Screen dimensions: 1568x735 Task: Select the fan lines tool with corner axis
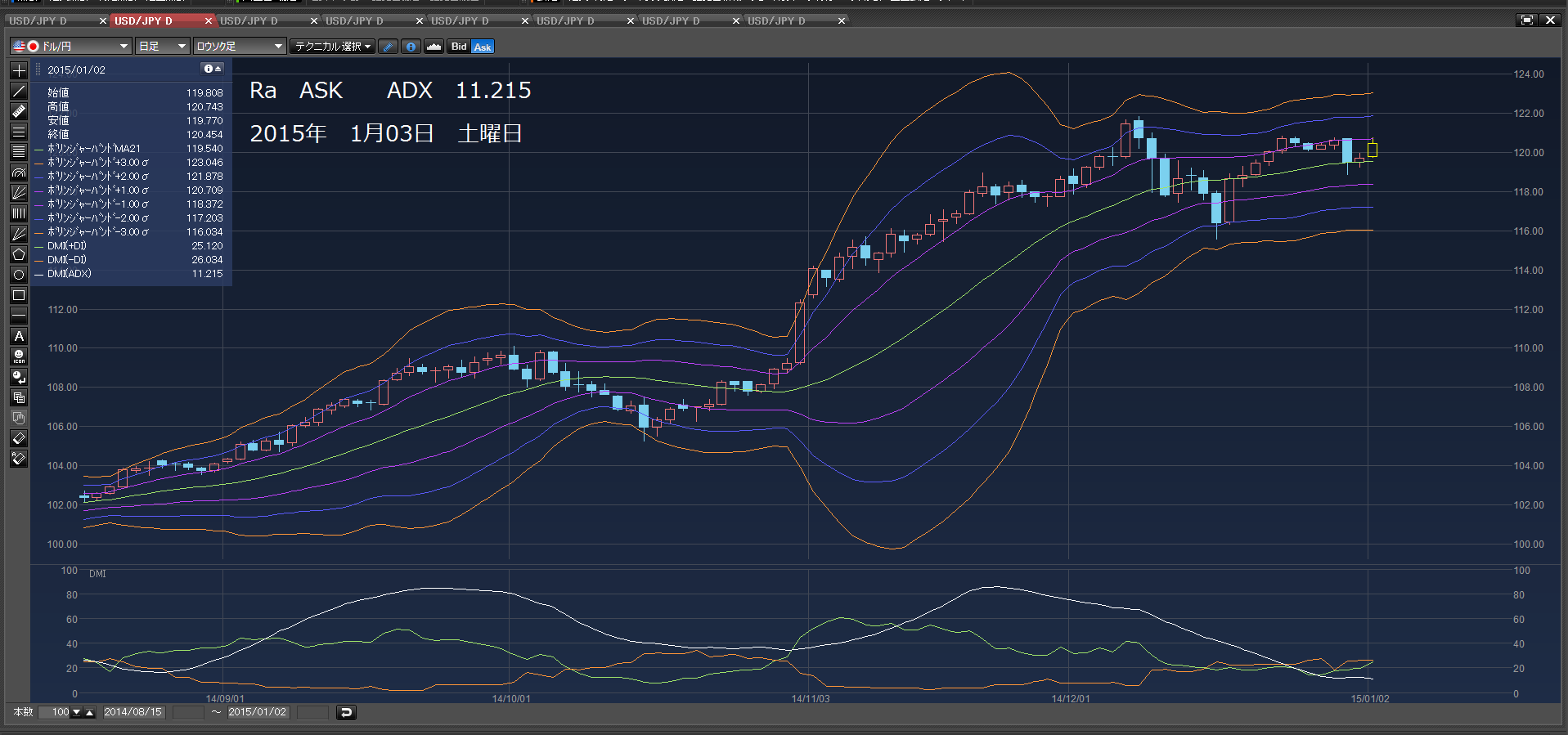[x=19, y=193]
